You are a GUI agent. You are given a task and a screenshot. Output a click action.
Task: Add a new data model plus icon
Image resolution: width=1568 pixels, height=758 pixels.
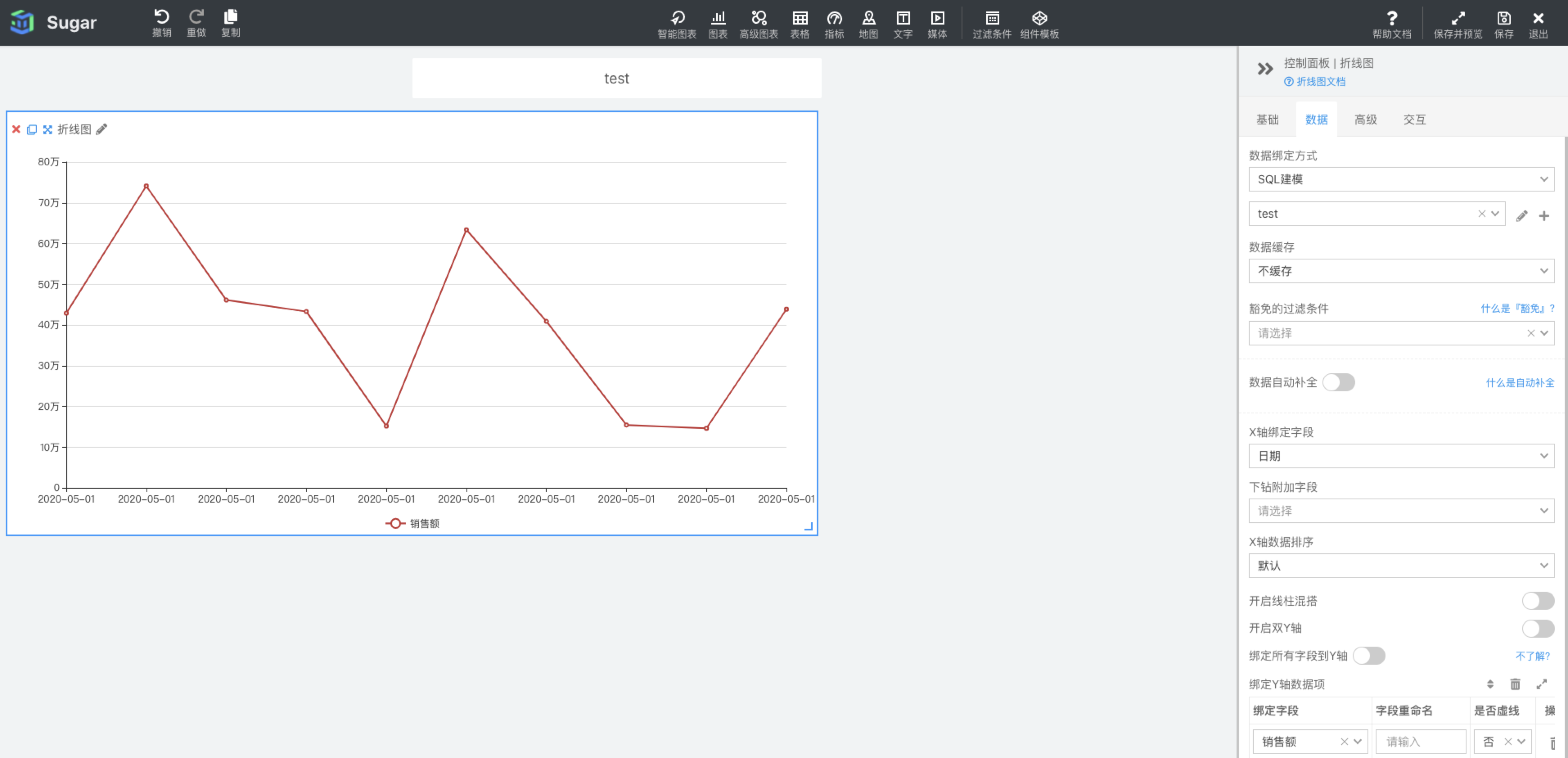pos(1543,216)
